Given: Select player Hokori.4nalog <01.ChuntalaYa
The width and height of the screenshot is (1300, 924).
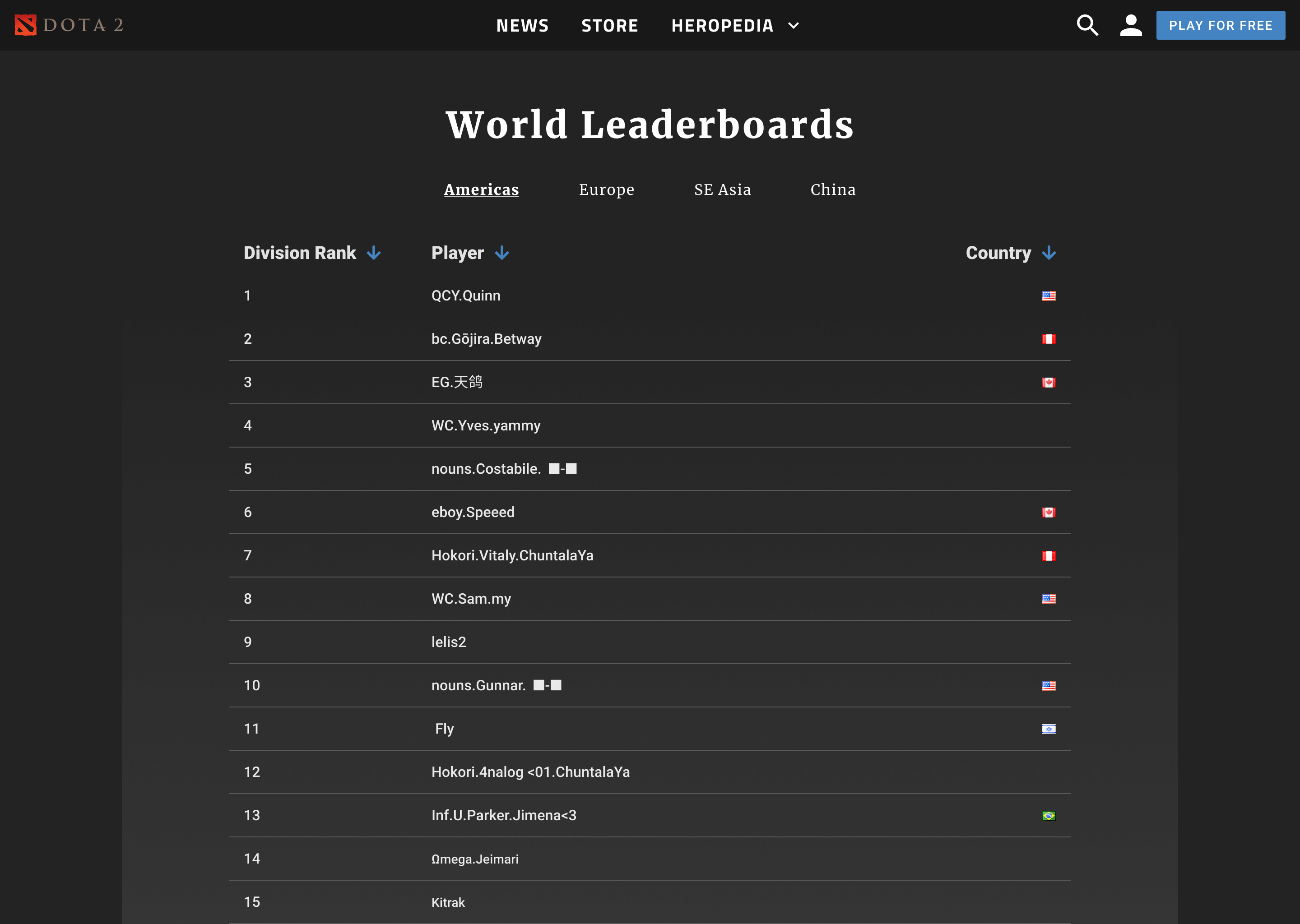Looking at the screenshot, I should [x=530, y=772].
